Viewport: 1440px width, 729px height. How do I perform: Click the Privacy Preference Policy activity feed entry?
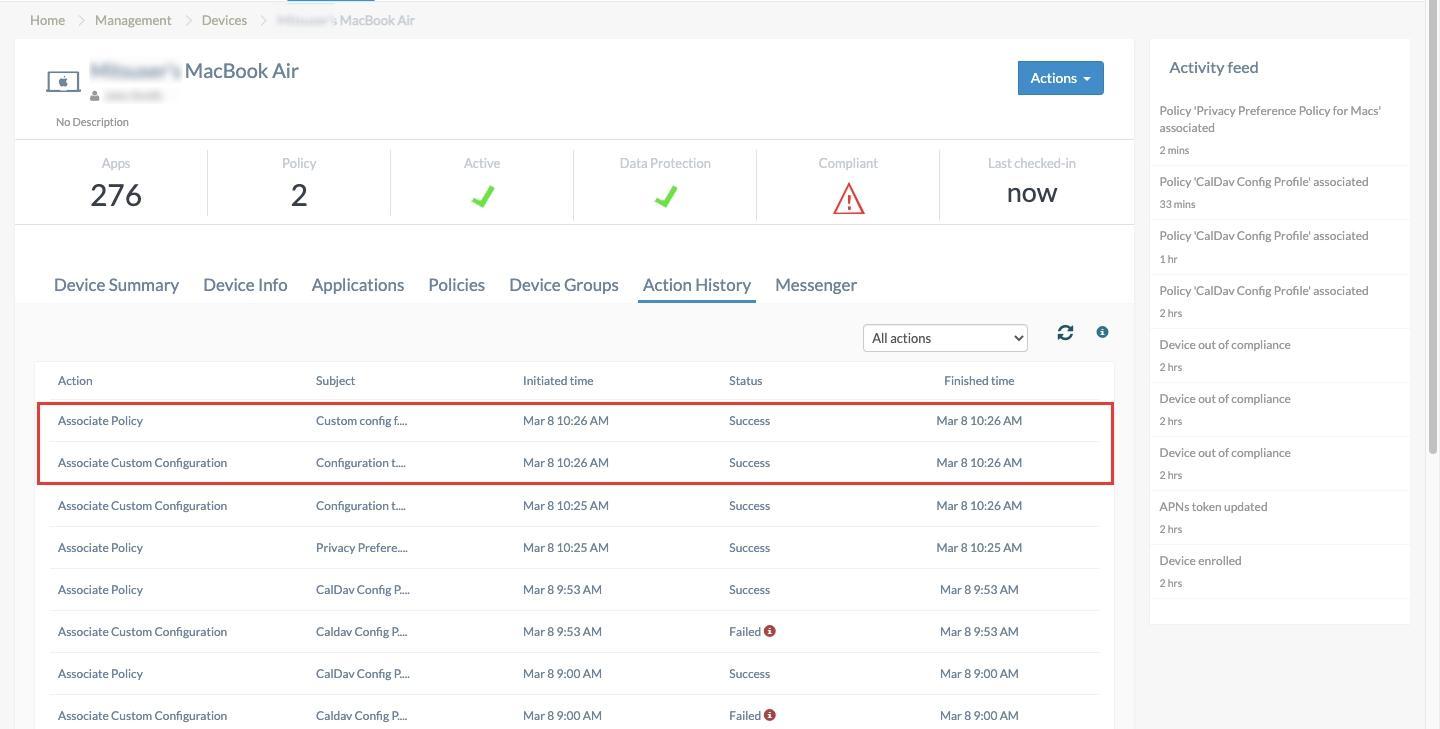point(1279,130)
